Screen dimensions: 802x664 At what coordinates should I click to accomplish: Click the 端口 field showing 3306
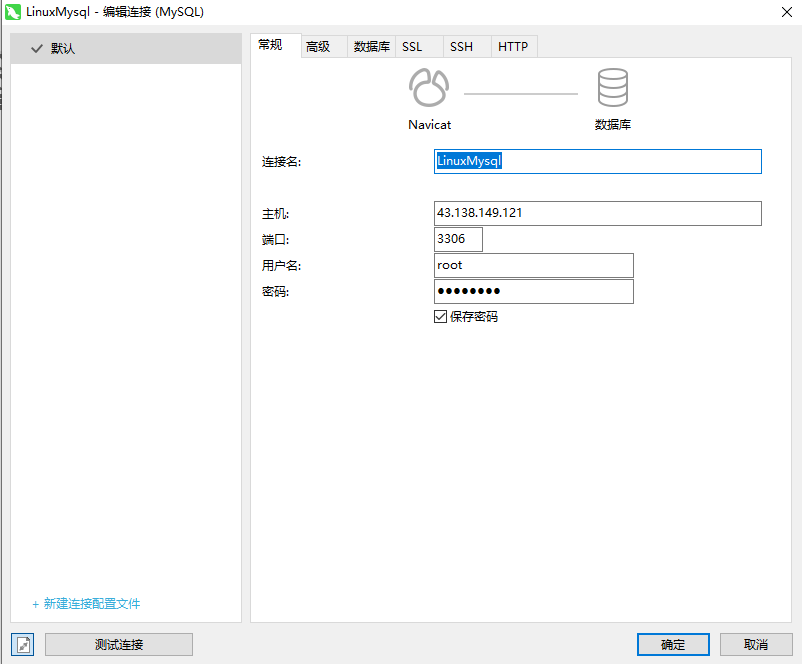pyautogui.click(x=458, y=239)
